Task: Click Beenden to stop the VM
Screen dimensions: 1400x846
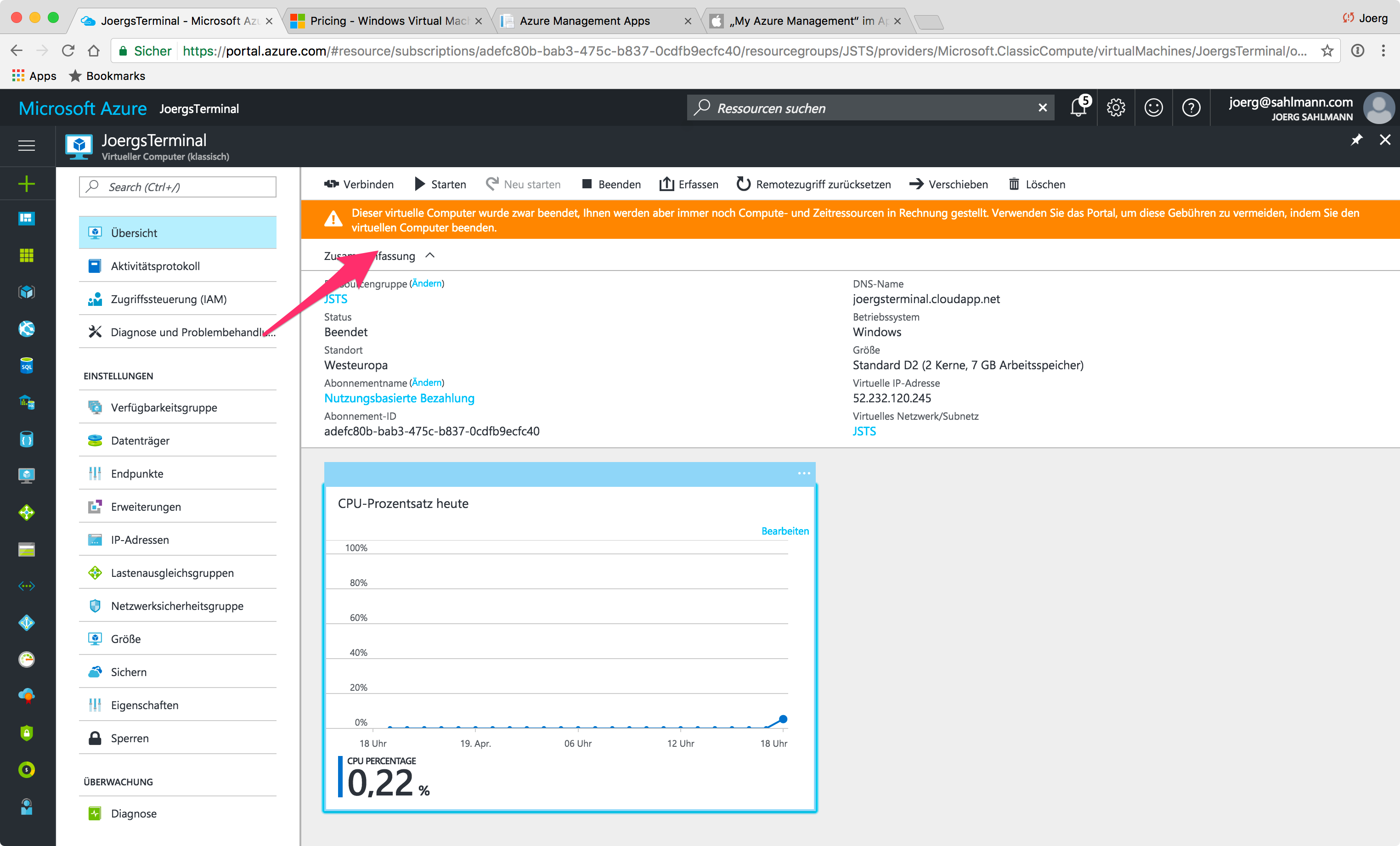Action: pyautogui.click(x=611, y=184)
